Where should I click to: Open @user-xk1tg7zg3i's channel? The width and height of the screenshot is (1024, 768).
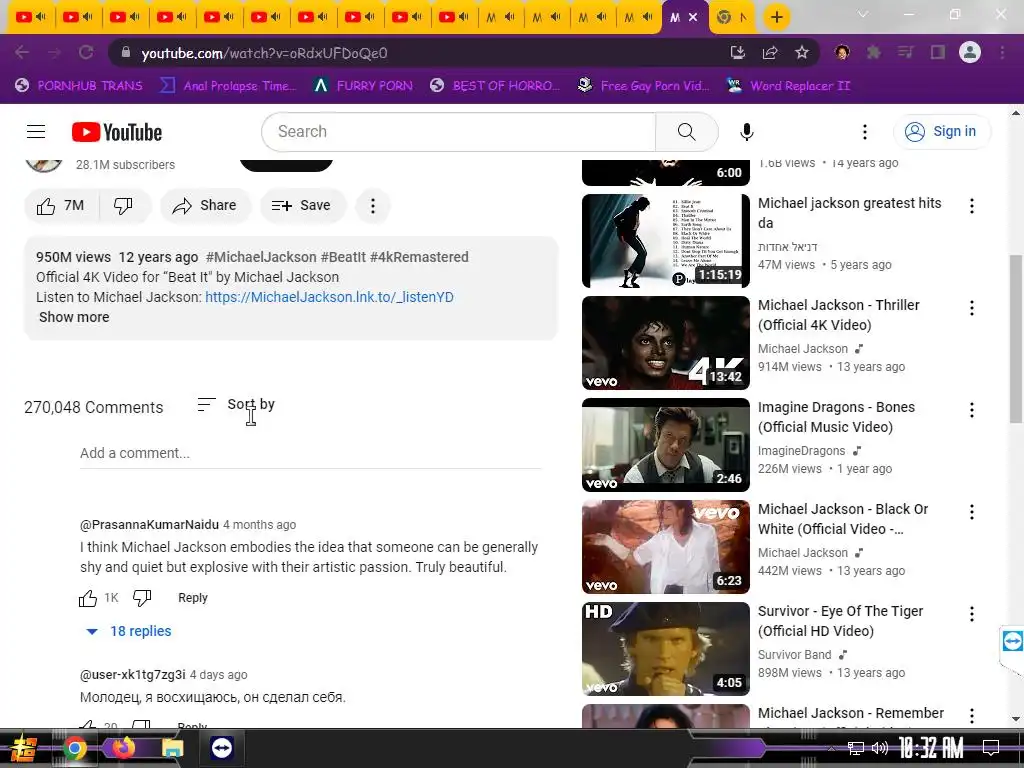coord(133,675)
